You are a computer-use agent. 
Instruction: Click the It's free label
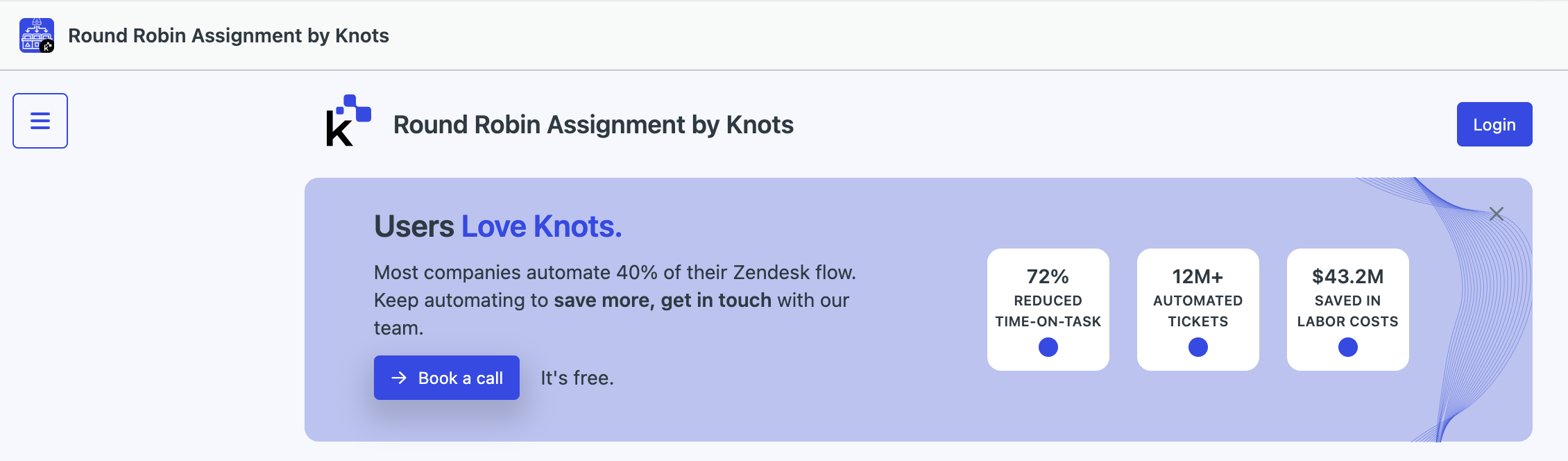[577, 378]
